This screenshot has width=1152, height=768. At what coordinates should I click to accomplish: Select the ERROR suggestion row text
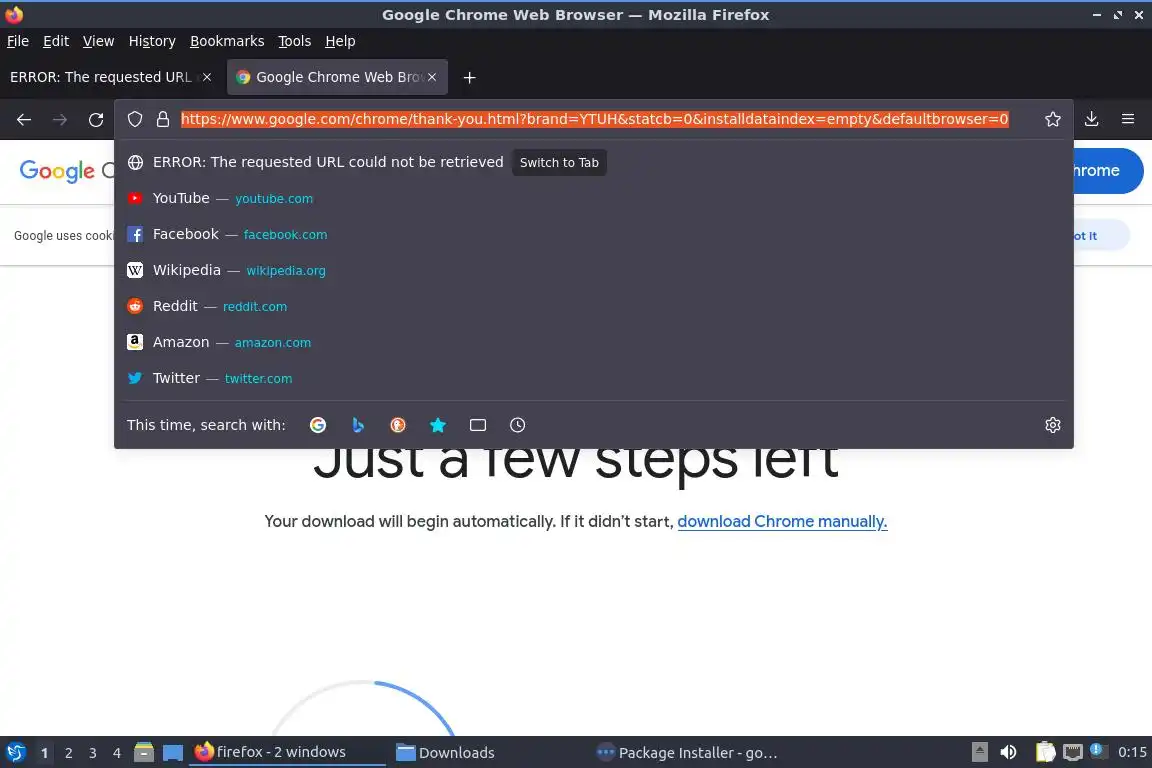click(328, 162)
